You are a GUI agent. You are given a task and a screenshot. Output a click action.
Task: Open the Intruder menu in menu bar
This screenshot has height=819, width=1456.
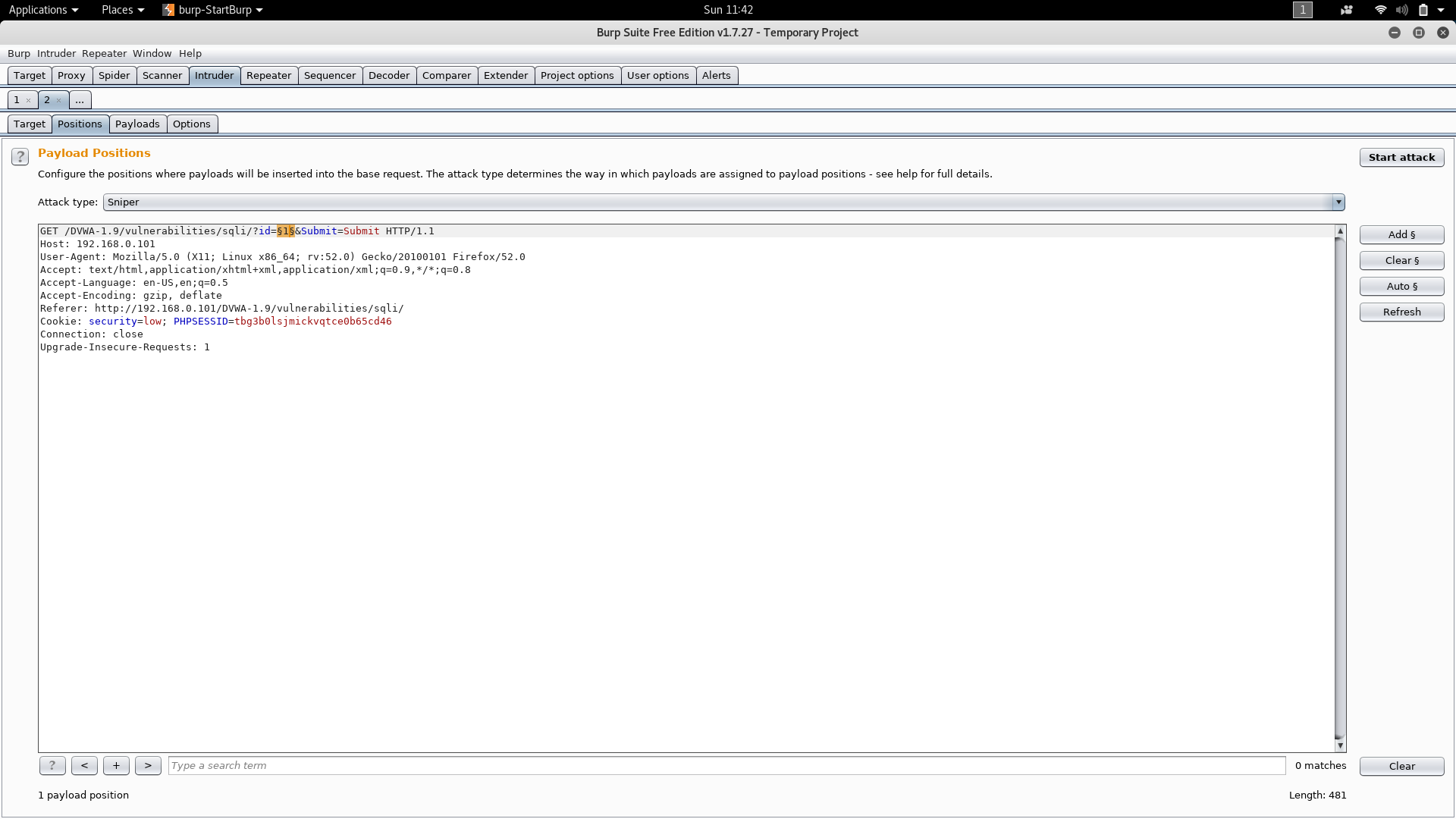coord(56,54)
